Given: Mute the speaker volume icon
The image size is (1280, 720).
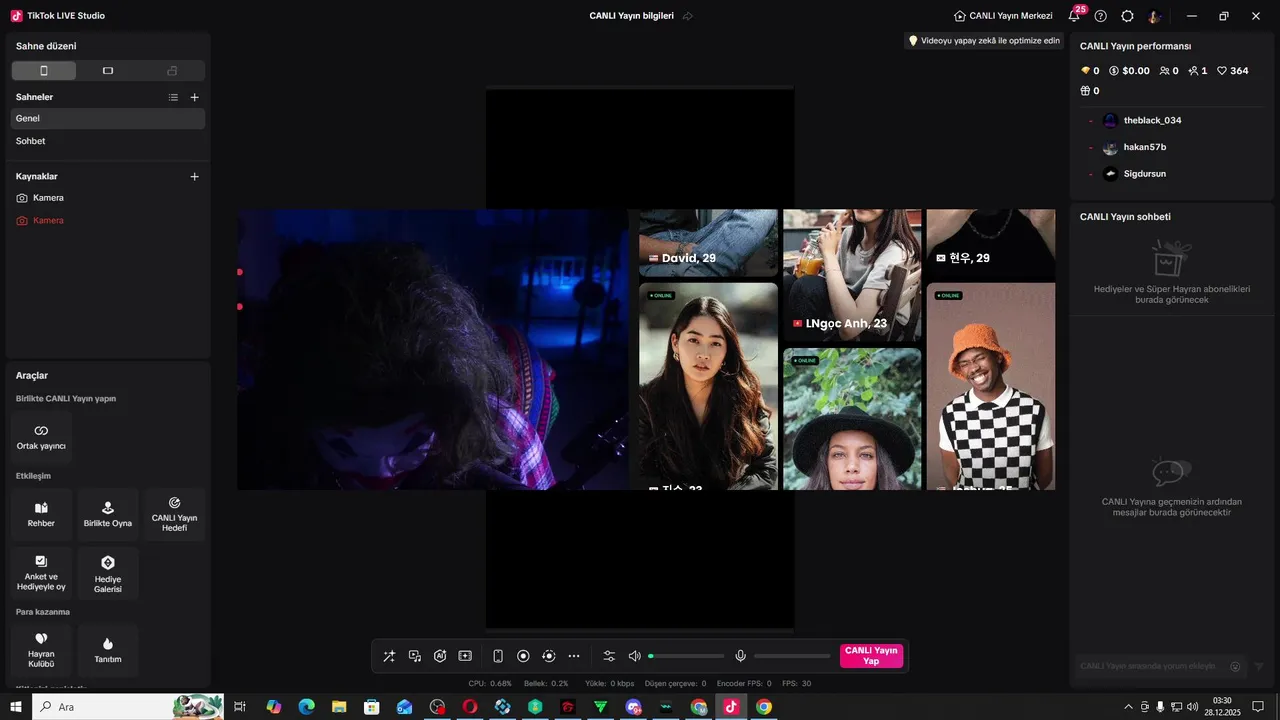Looking at the screenshot, I should coord(634,656).
